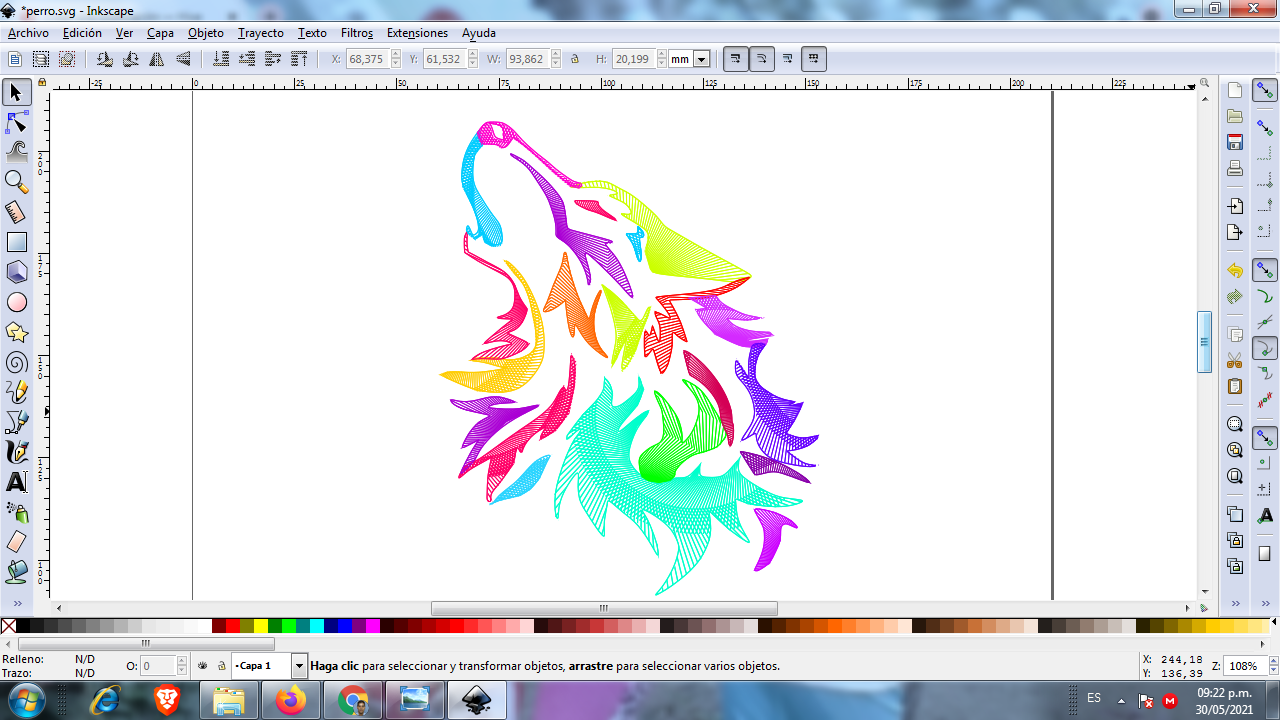Click Zoom to fit drawing icon

point(1235,450)
